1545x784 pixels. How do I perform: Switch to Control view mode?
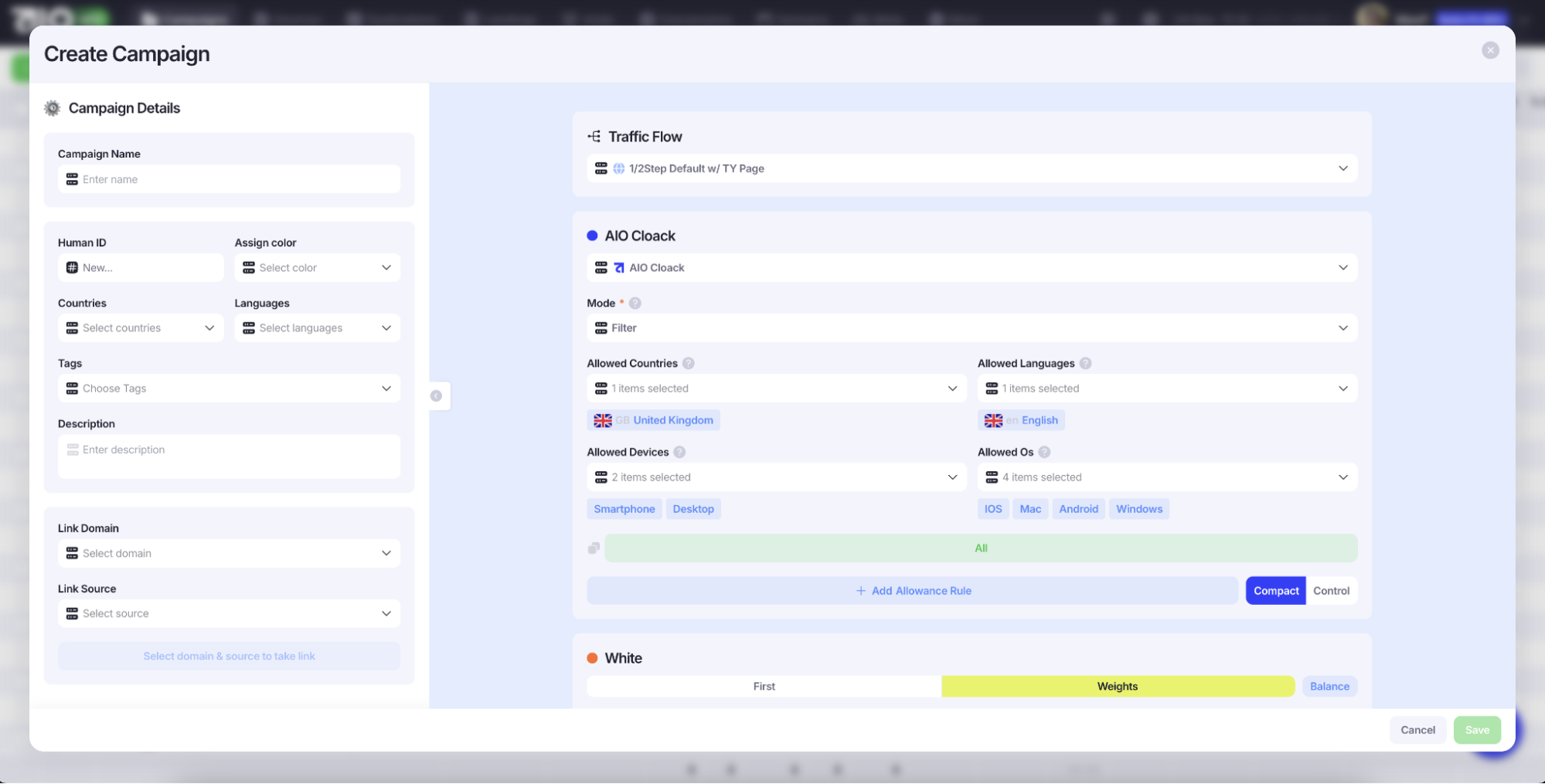coord(1331,591)
